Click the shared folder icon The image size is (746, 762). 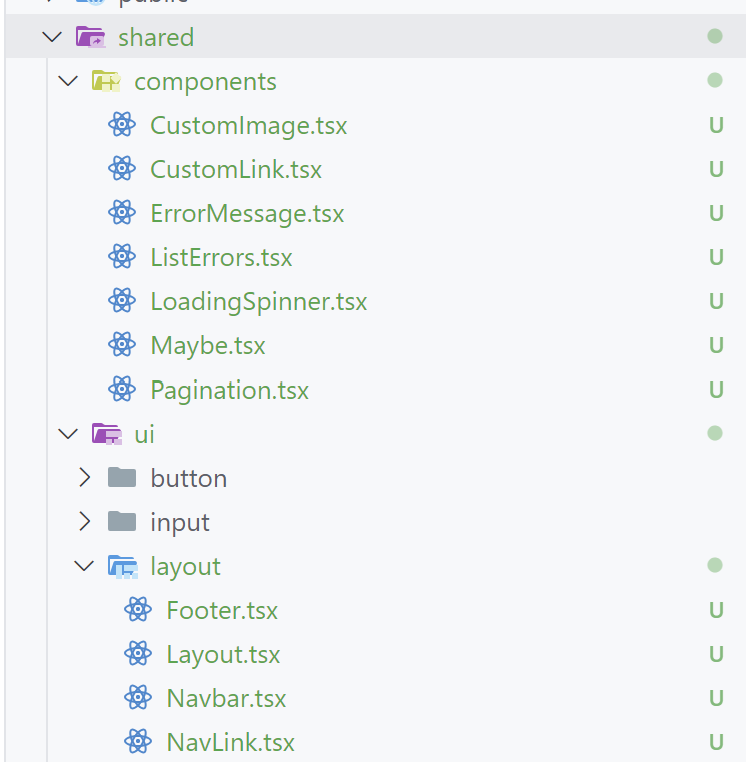[x=90, y=37]
